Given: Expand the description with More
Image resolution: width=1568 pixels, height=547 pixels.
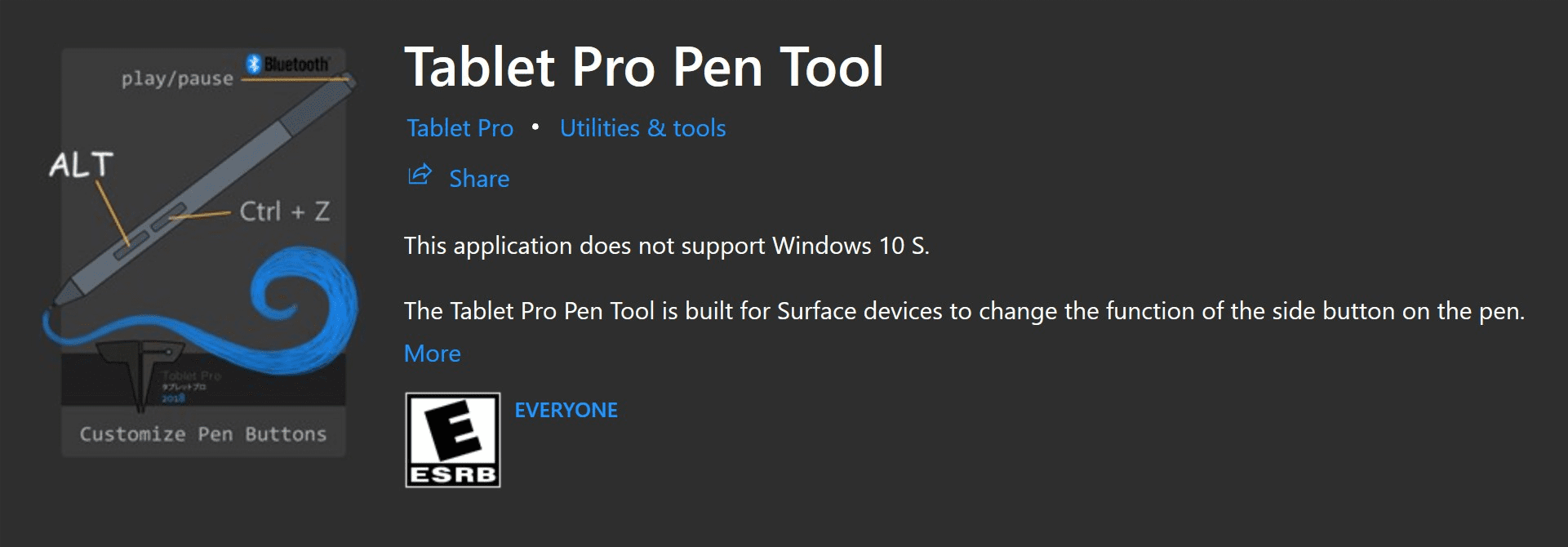Looking at the screenshot, I should coord(432,354).
